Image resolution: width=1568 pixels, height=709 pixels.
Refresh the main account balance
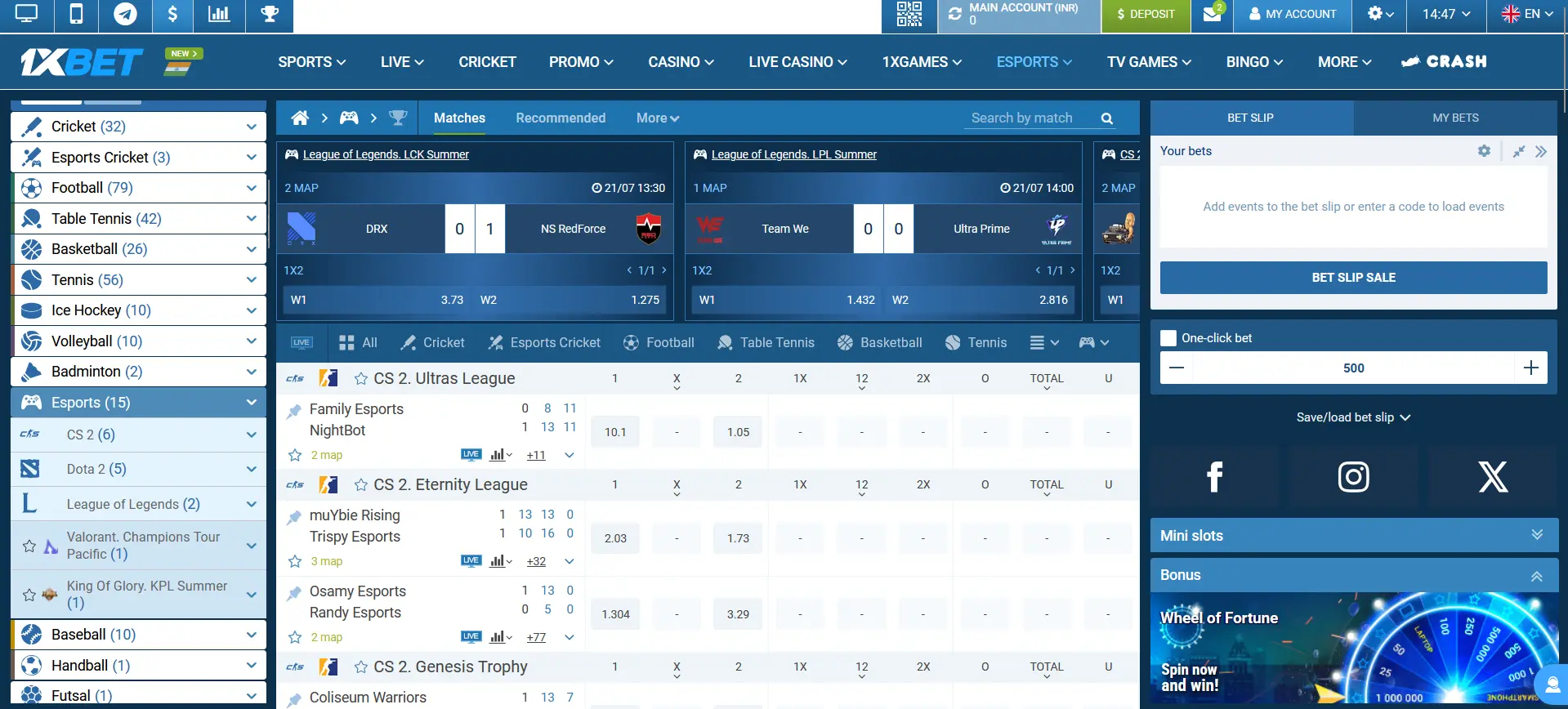[954, 14]
